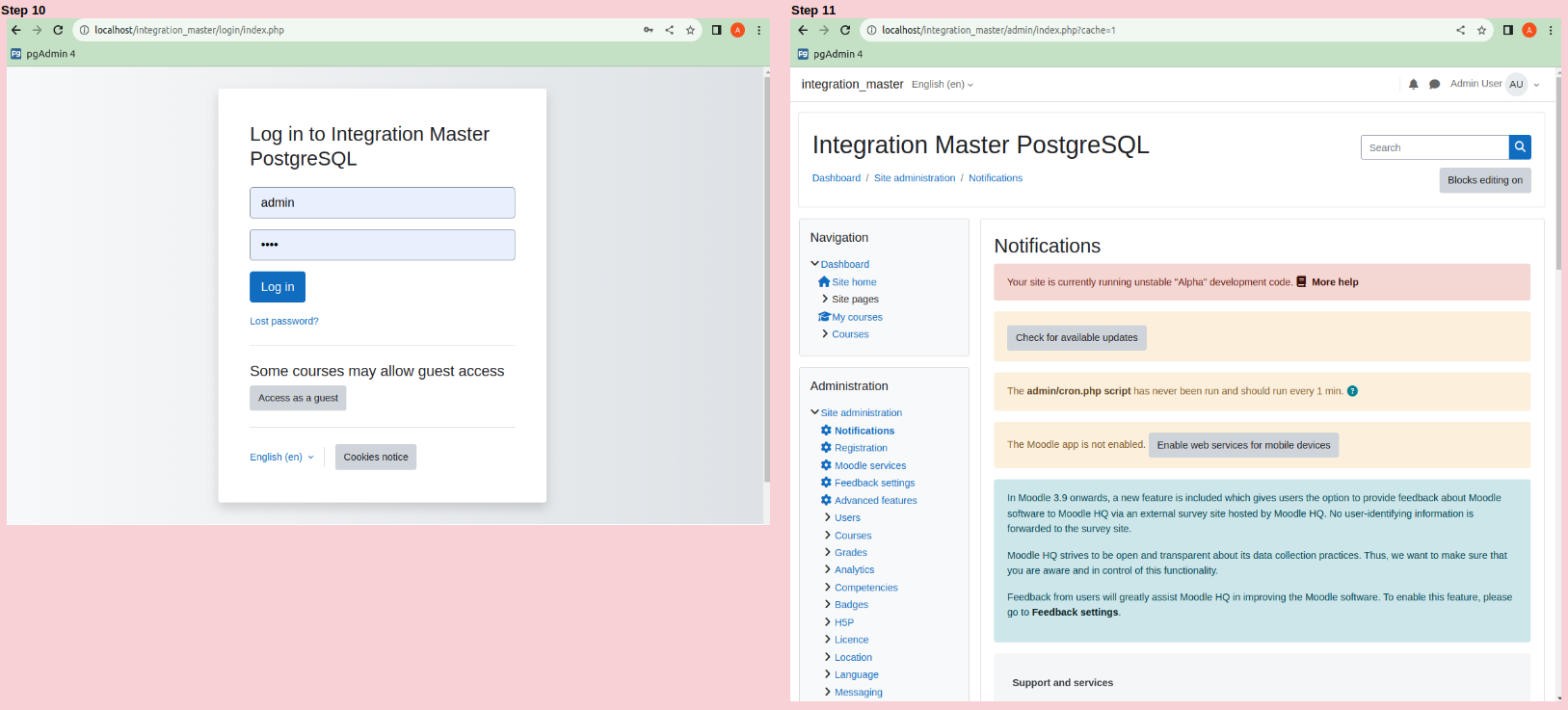
Task: Bookmark the admin page with the star icon
Action: pos(1481,30)
